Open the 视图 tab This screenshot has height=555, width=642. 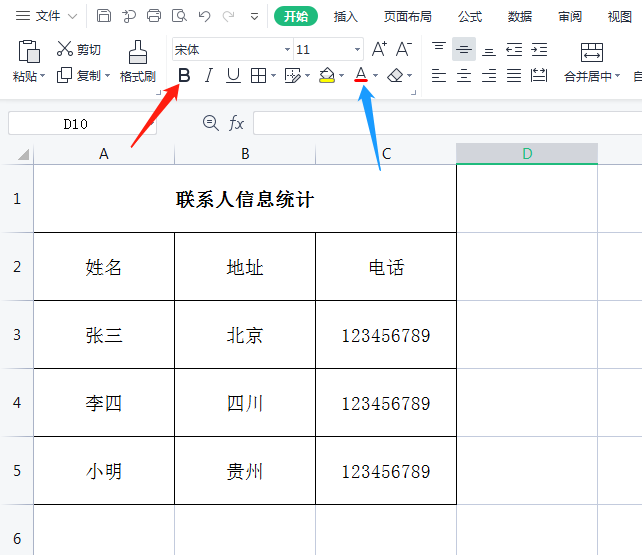[x=619, y=16]
